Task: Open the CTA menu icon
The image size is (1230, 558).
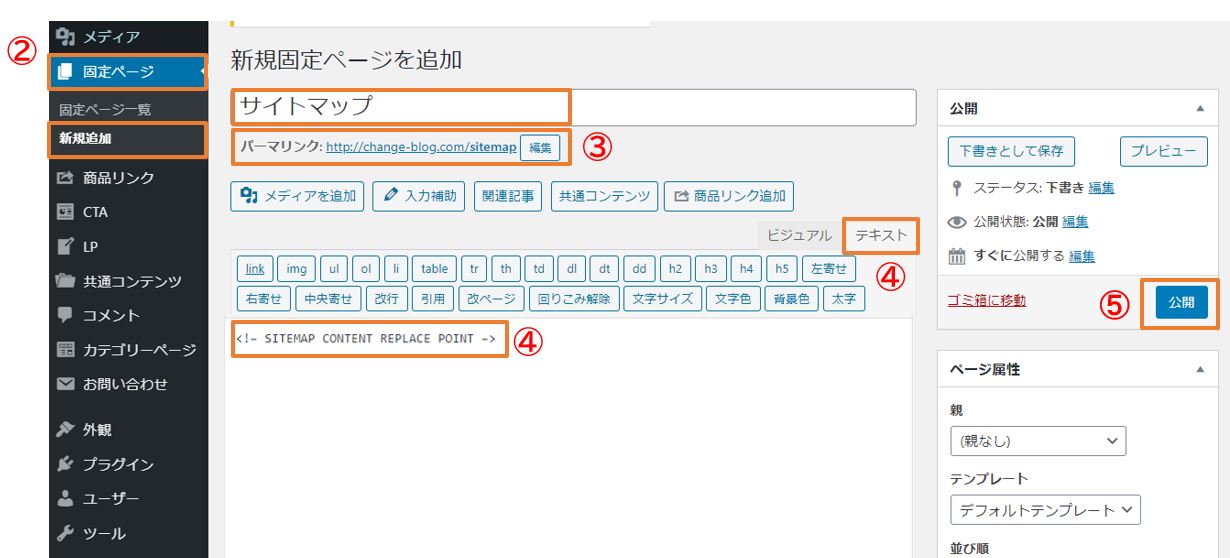Action: tap(66, 212)
